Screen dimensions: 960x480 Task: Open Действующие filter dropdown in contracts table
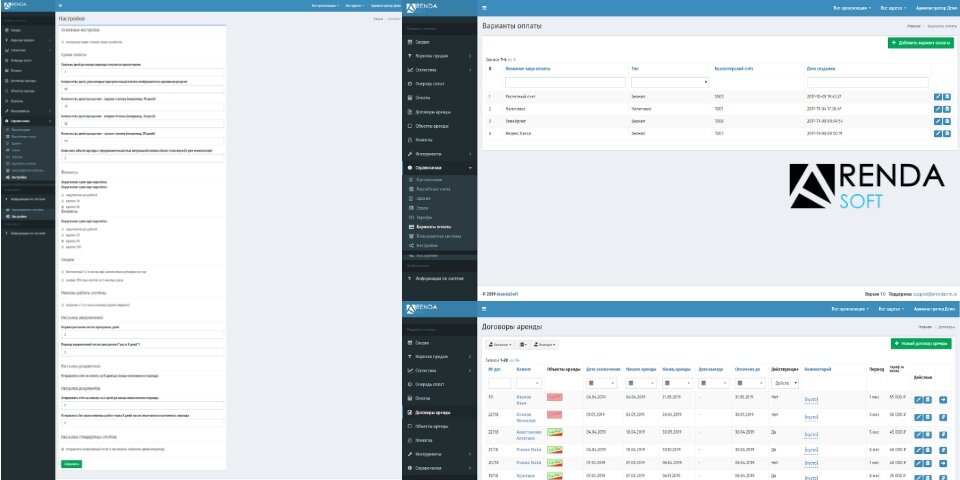coord(785,383)
